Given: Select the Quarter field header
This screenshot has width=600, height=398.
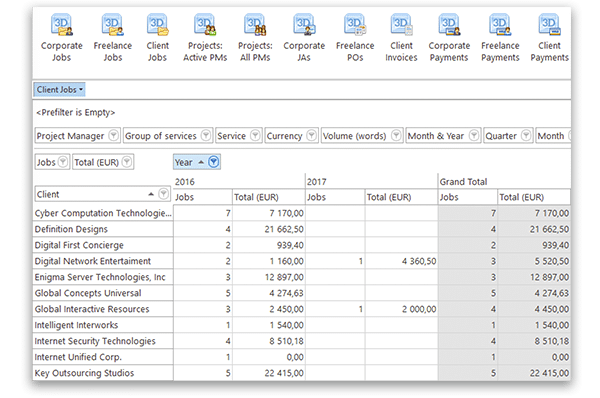Looking at the screenshot, I should point(508,135).
